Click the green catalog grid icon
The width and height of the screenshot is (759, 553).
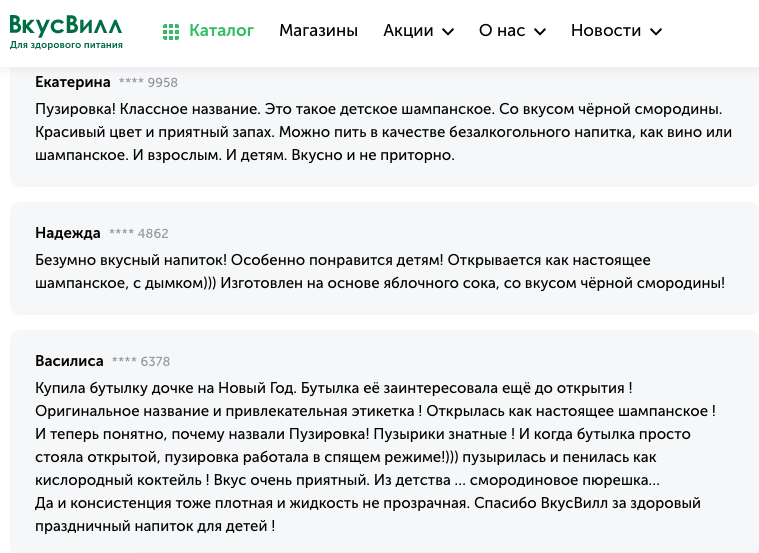tap(171, 31)
